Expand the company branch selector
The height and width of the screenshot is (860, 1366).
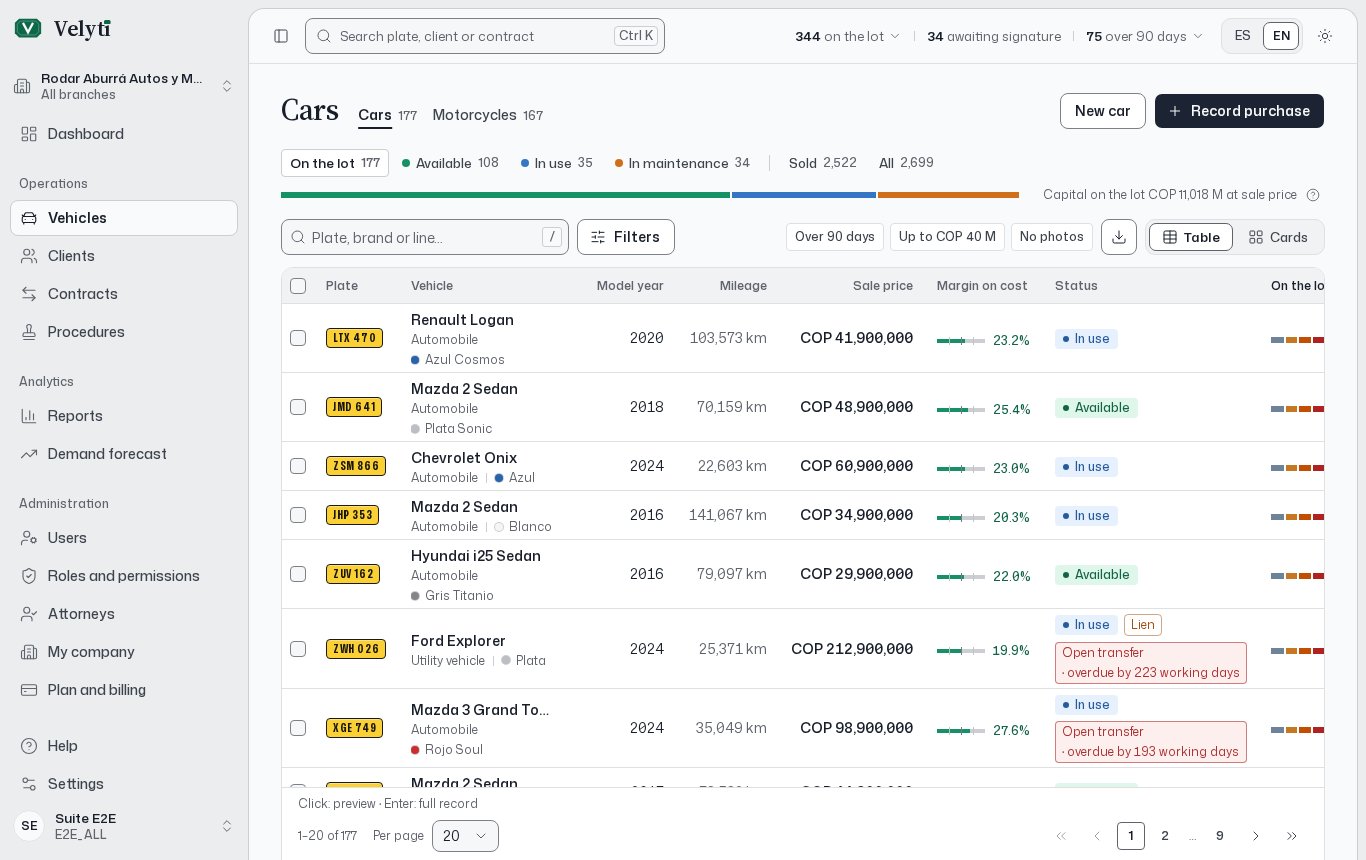click(124, 86)
